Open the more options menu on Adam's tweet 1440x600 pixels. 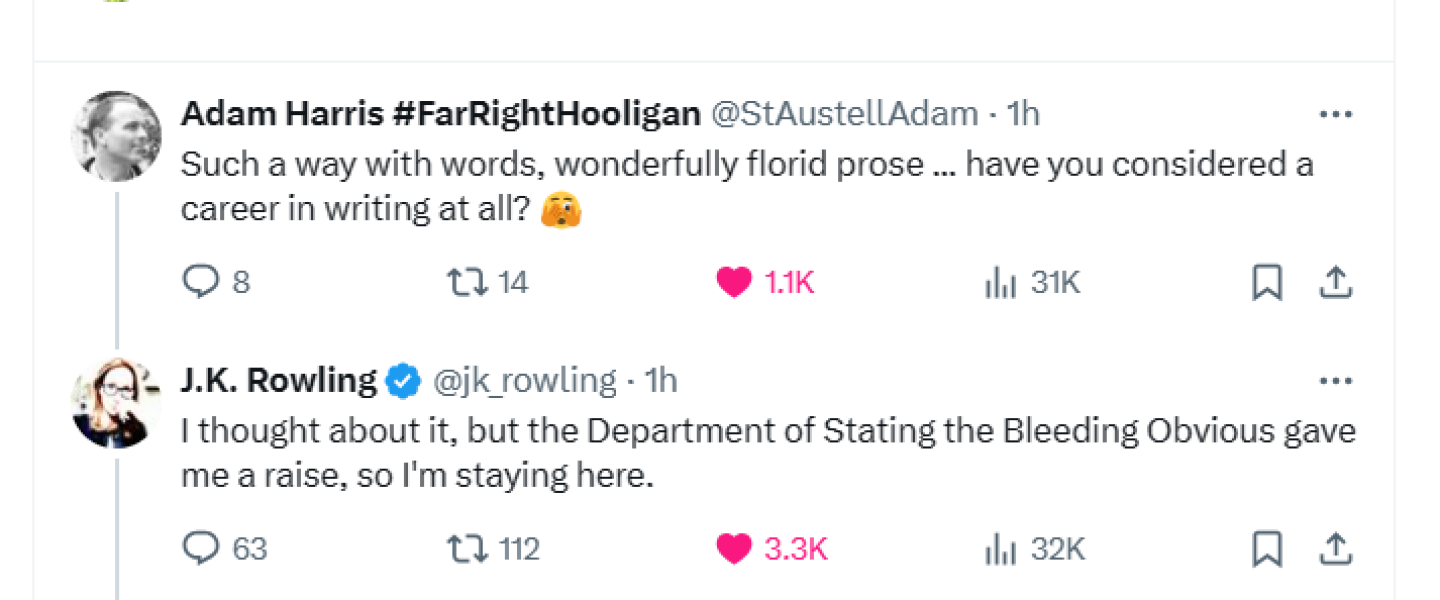click(x=1336, y=113)
